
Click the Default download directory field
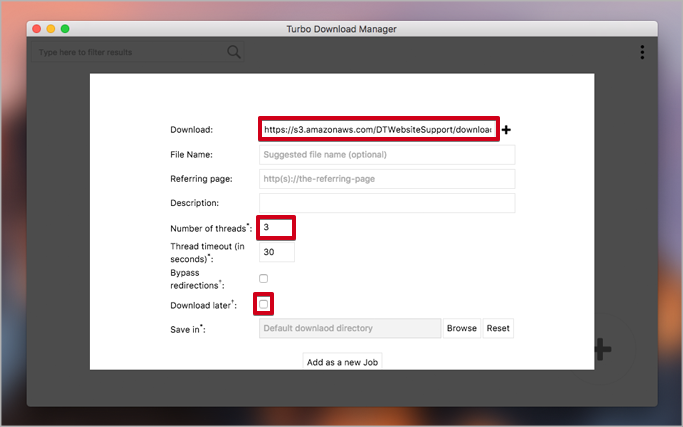click(x=350, y=328)
